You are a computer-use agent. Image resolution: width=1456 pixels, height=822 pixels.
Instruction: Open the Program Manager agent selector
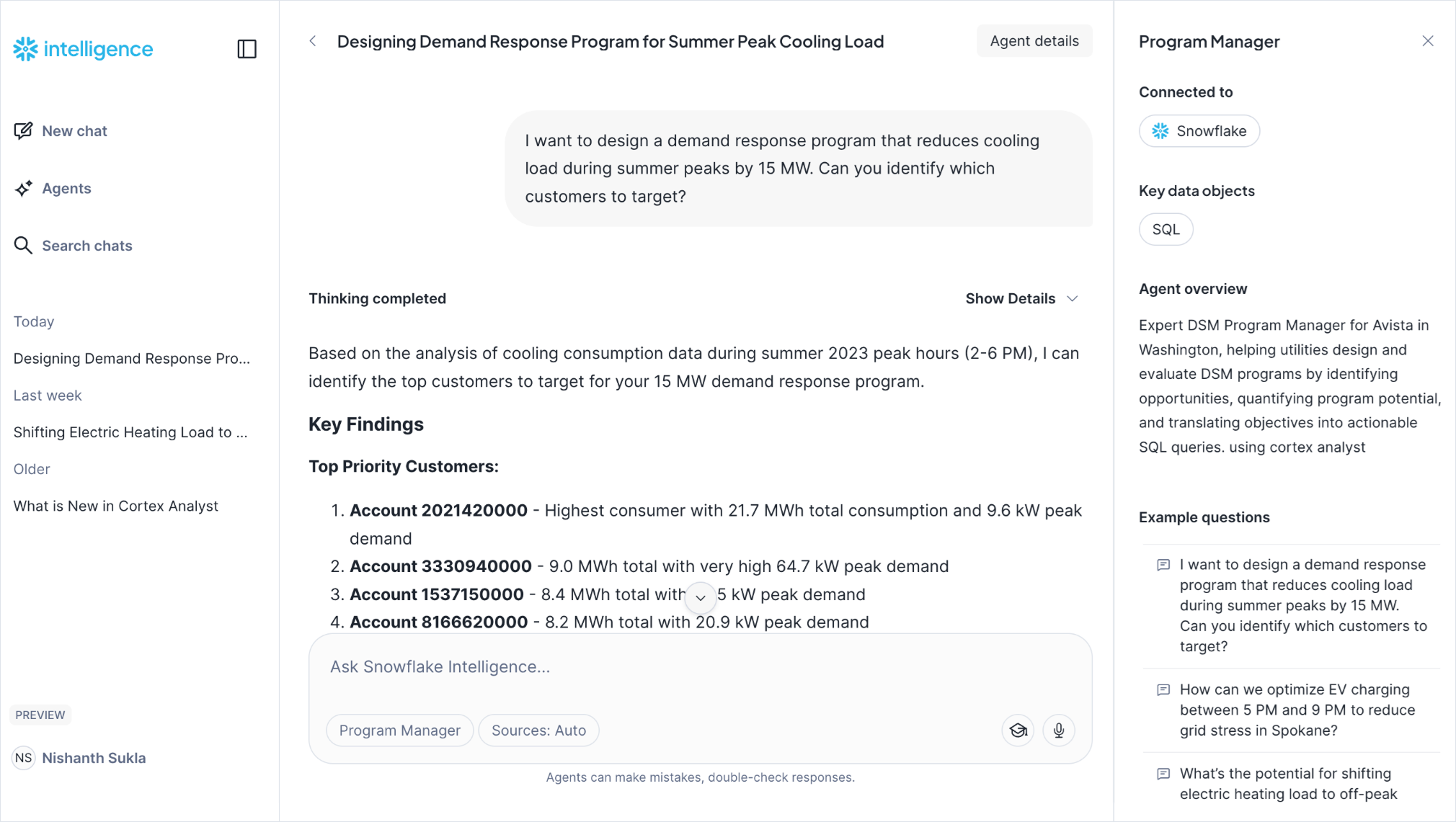(399, 731)
